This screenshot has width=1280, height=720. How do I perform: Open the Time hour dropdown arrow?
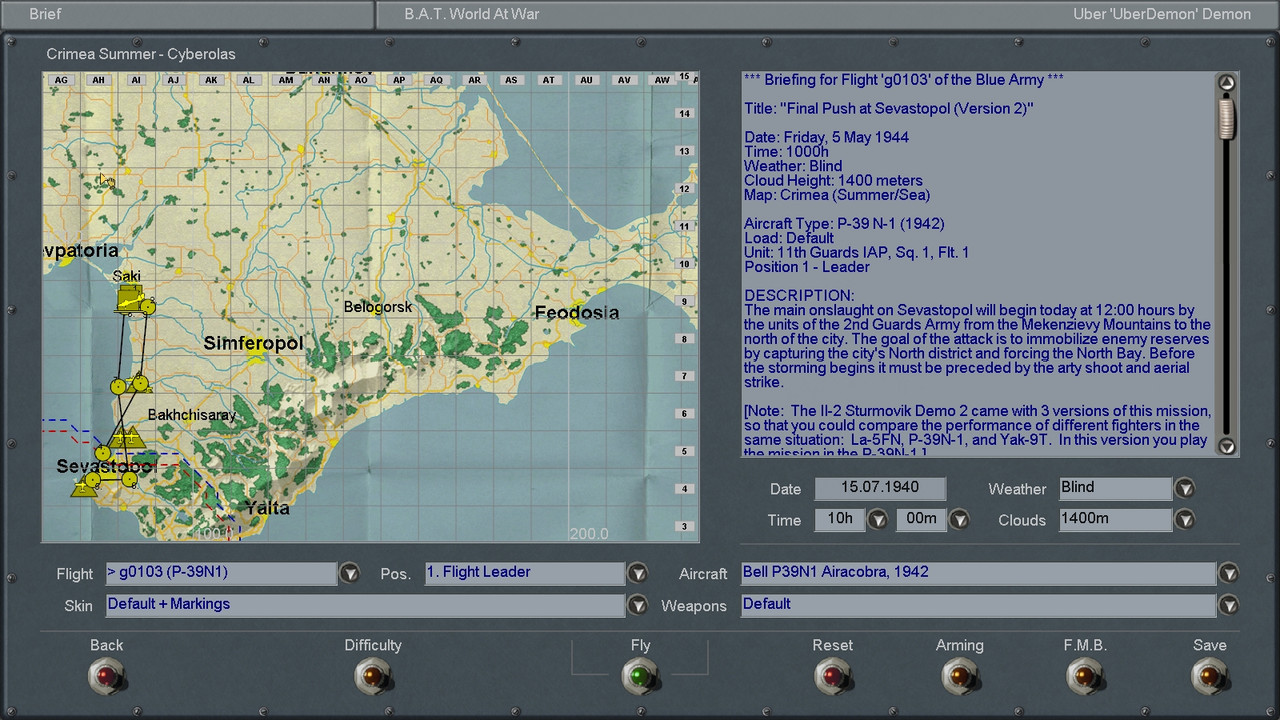877,520
